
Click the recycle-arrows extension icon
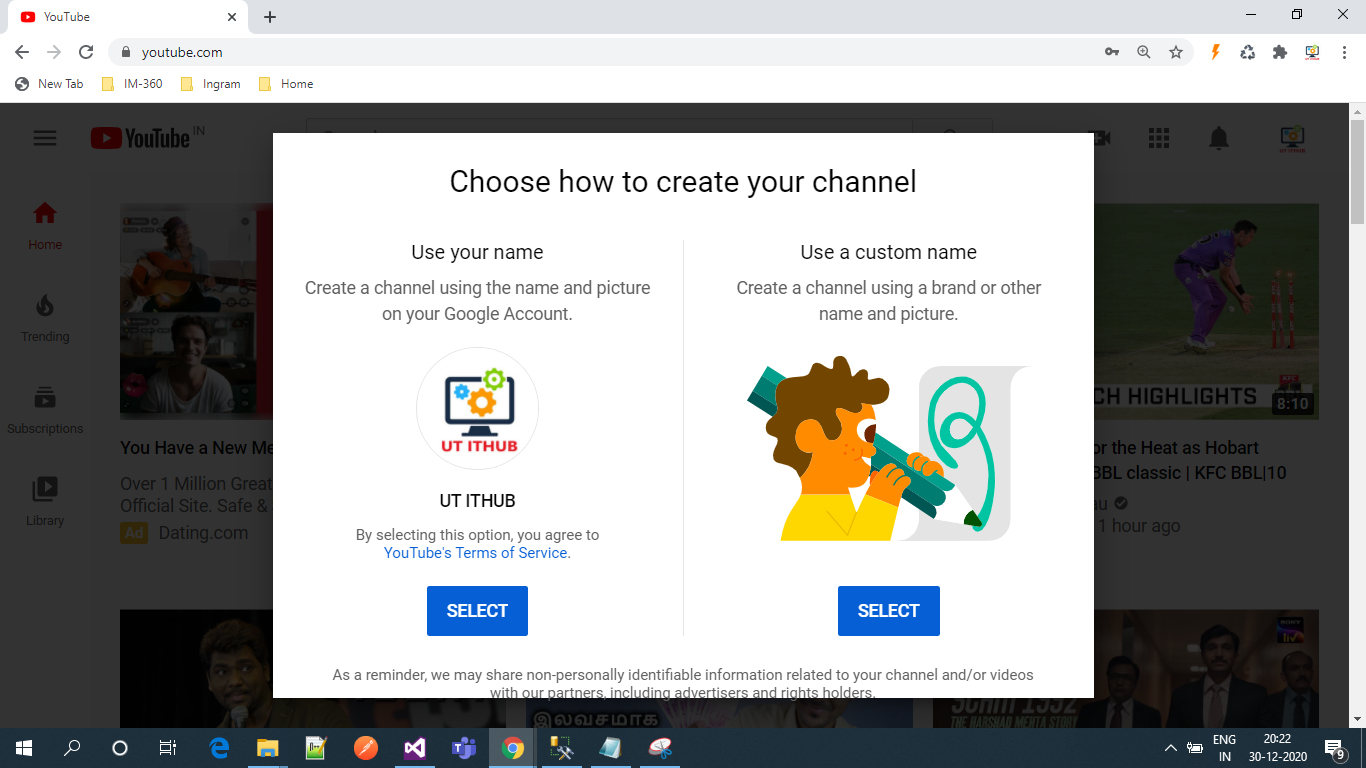click(x=1248, y=52)
